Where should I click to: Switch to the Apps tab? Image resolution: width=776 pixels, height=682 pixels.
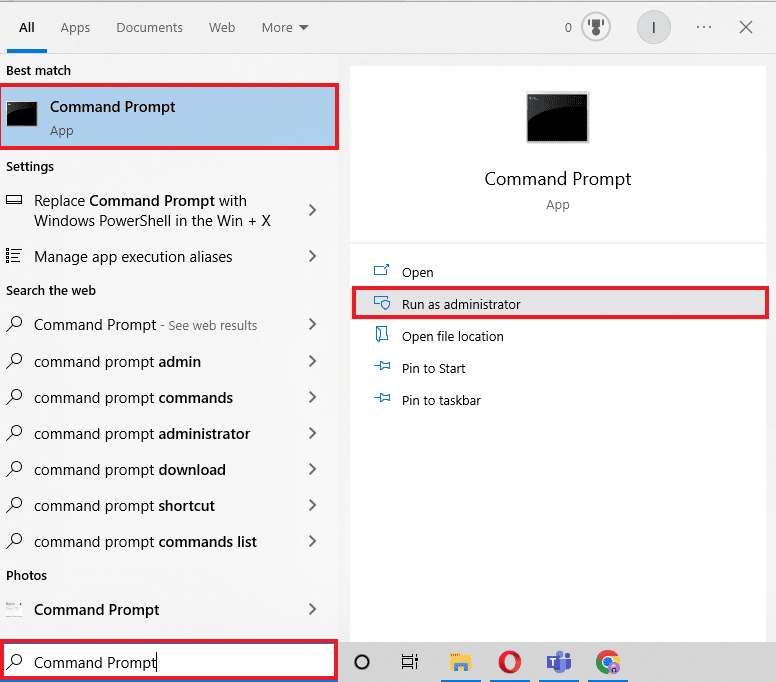point(75,28)
